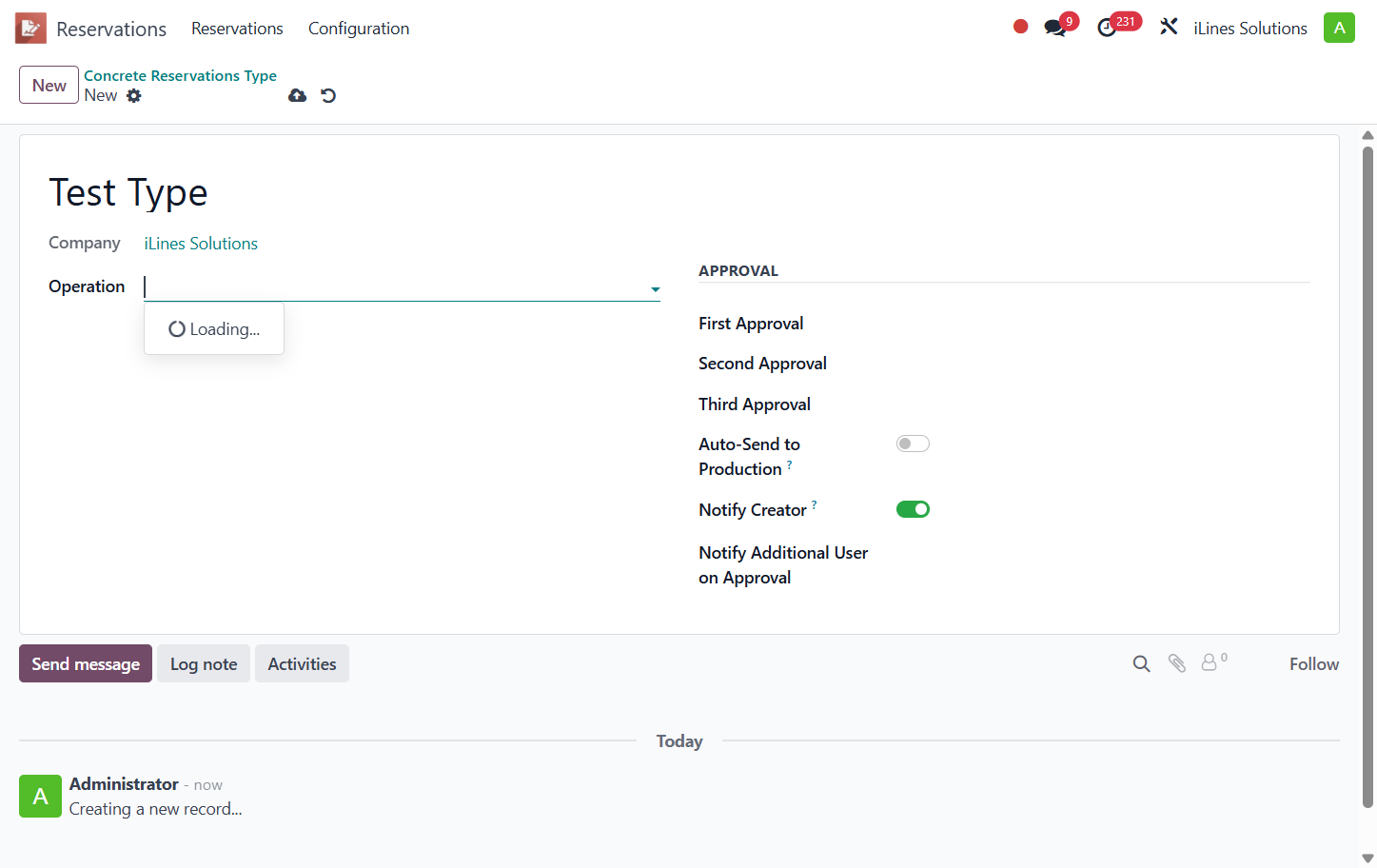Open the developer tools wrench icon
Screen dimensions: 1377x868
pos(1169,28)
